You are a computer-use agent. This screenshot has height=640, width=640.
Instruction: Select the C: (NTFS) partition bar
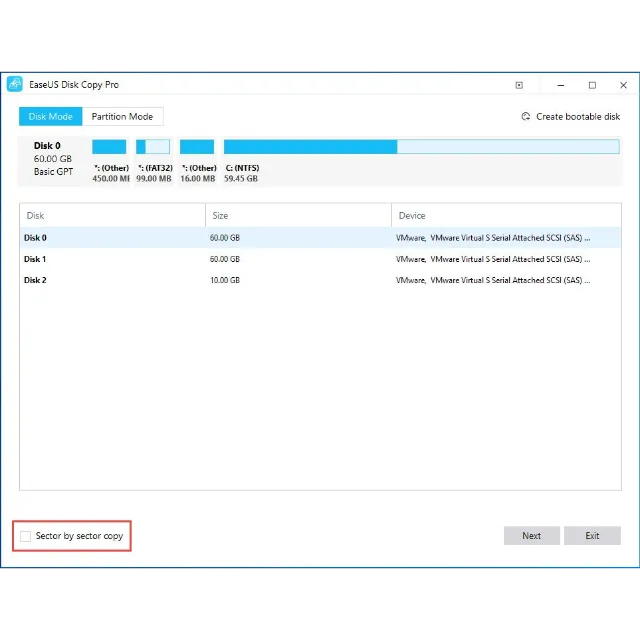pos(421,147)
